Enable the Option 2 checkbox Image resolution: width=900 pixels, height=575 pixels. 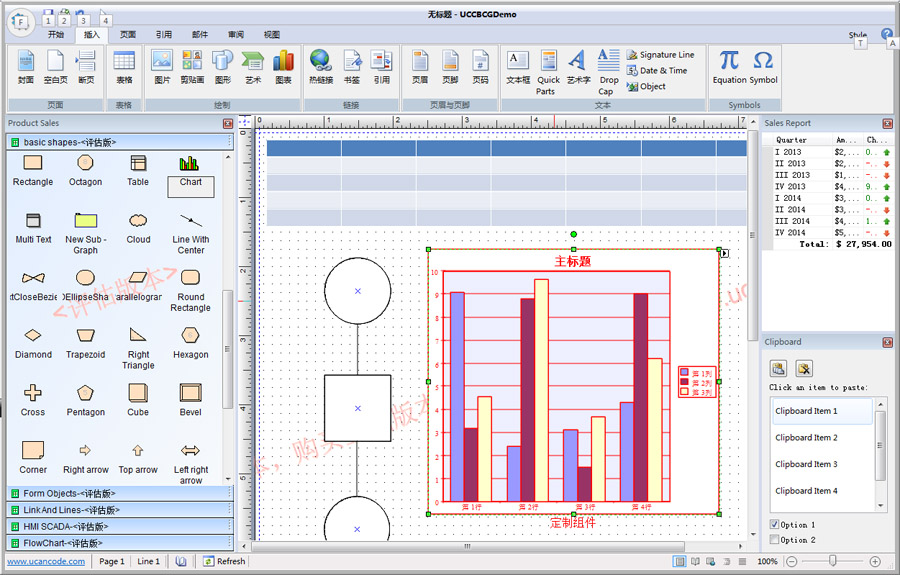click(774, 540)
